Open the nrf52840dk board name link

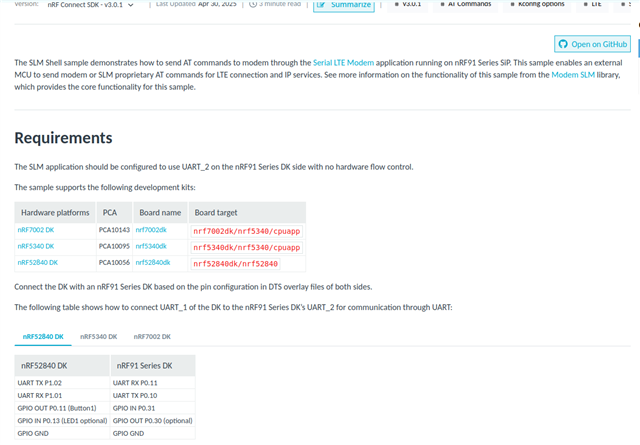(153, 263)
